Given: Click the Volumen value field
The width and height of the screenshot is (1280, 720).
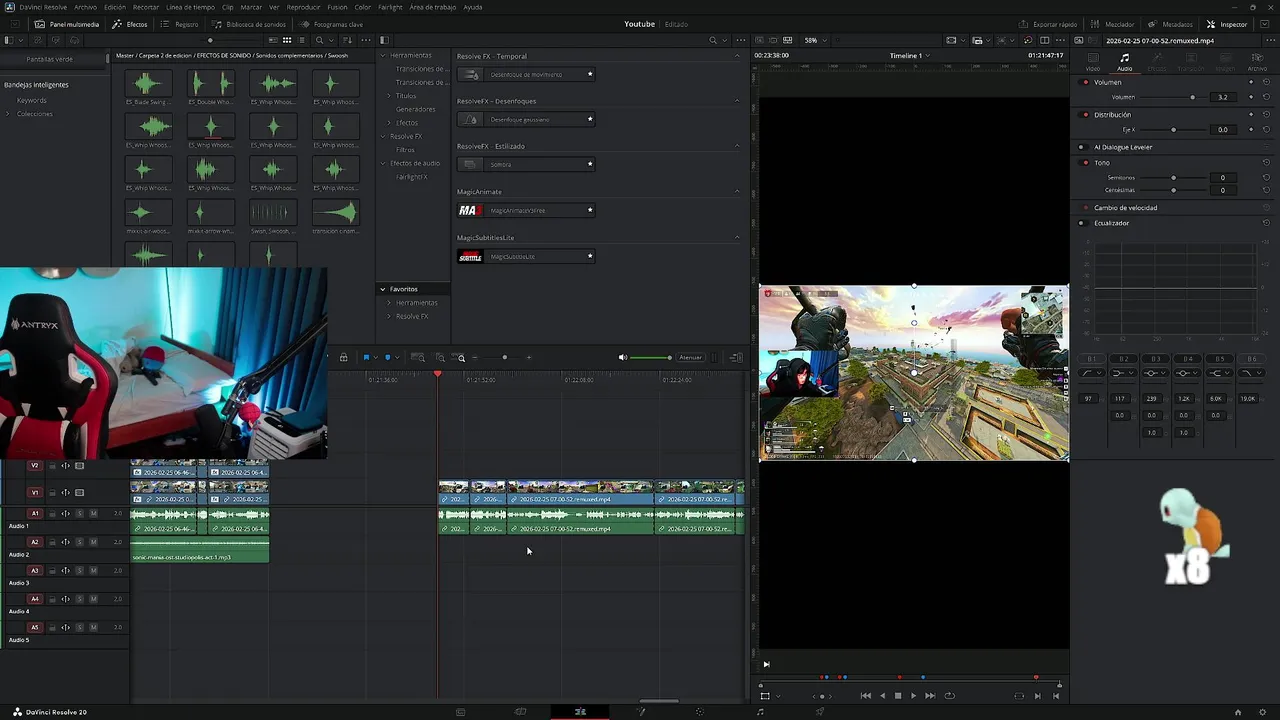Looking at the screenshot, I should click(x=1222, y=97).
